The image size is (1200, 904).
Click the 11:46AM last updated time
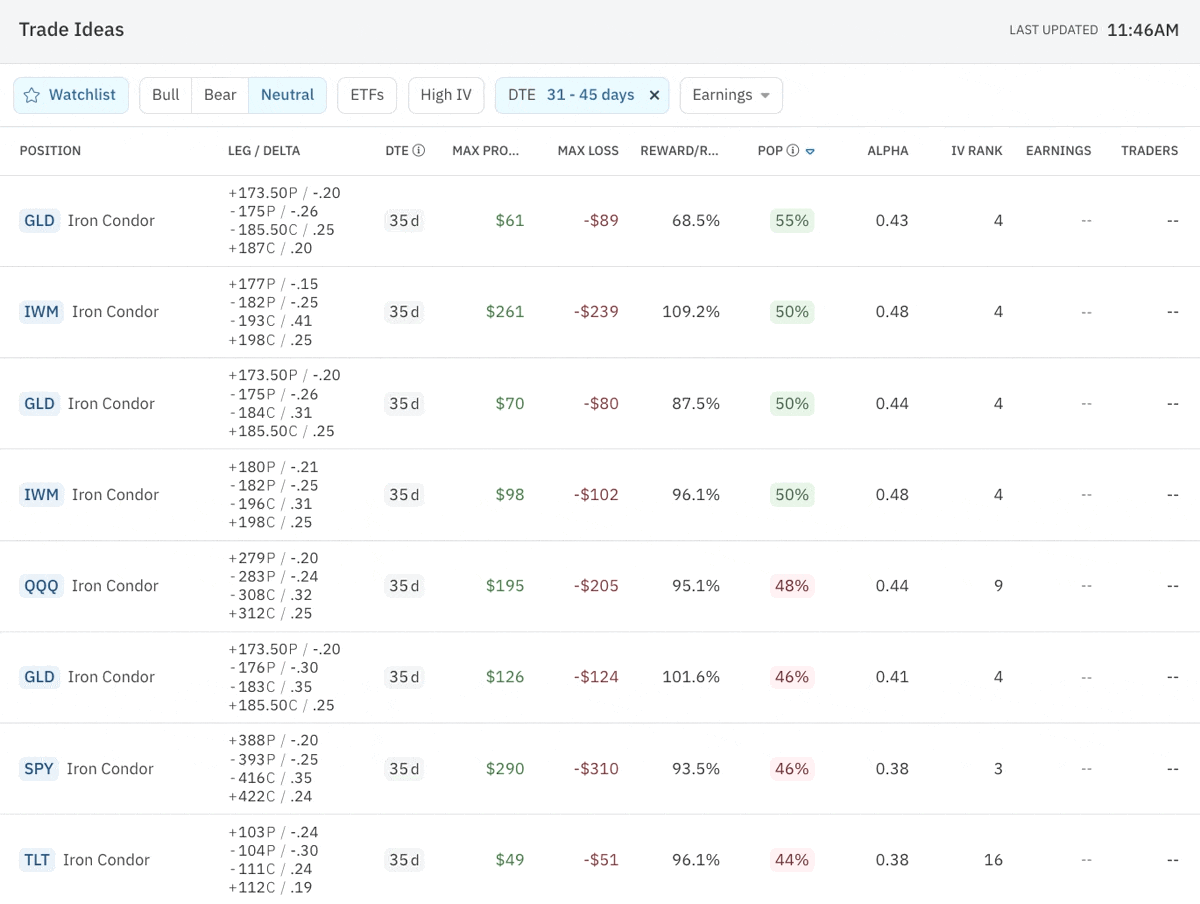coord(1143,30)
